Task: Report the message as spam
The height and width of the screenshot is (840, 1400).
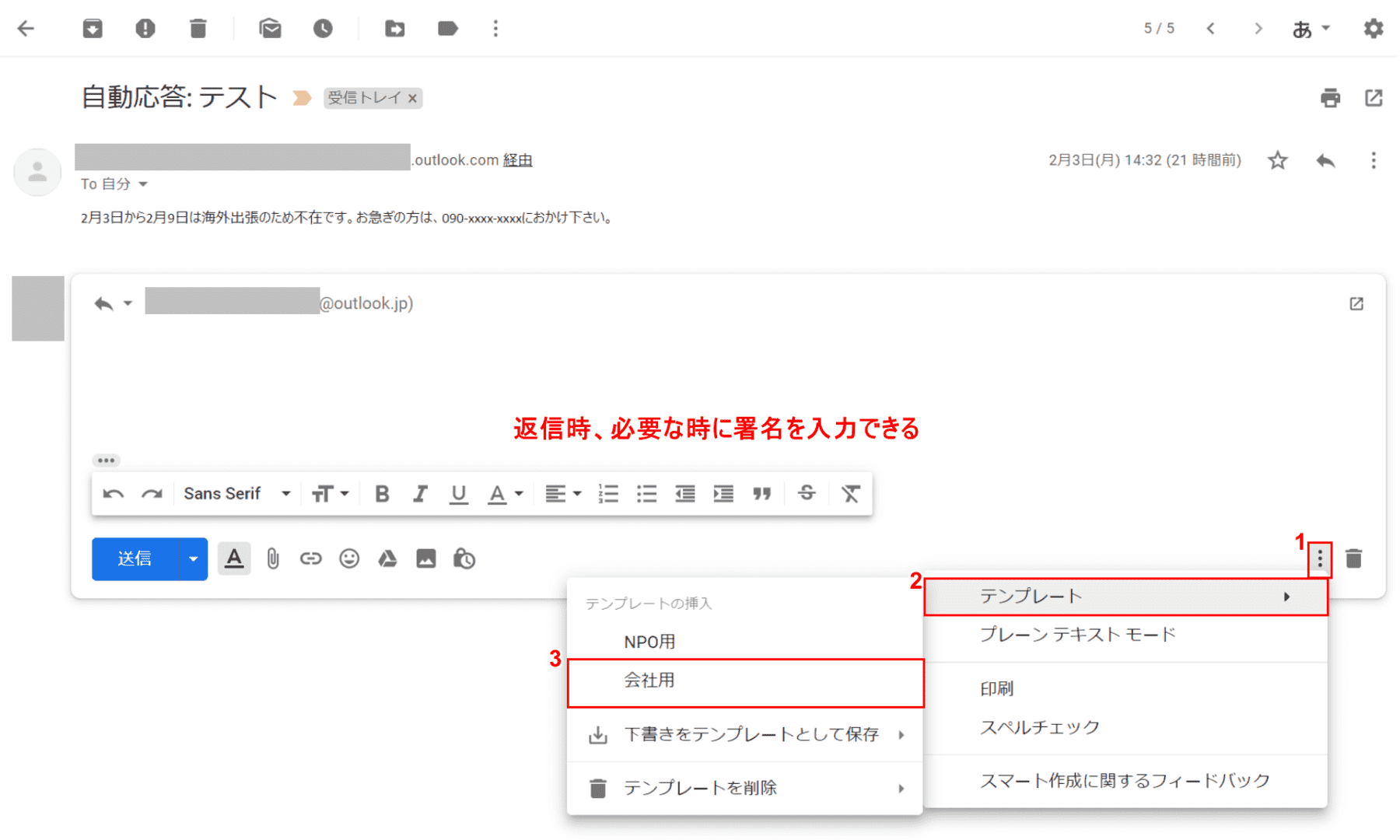Action: 145,29
